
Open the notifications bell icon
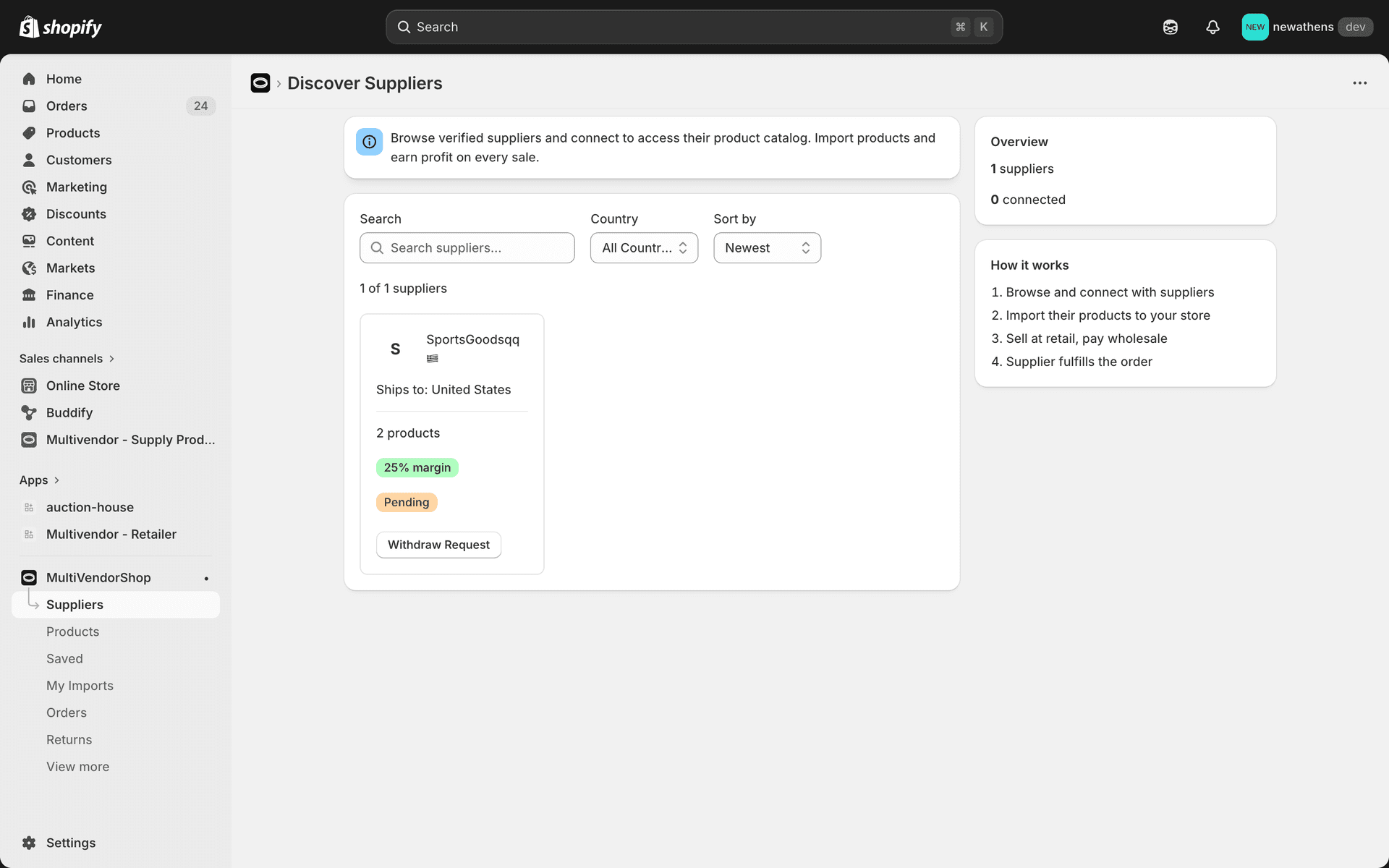tap(1212, 27)
